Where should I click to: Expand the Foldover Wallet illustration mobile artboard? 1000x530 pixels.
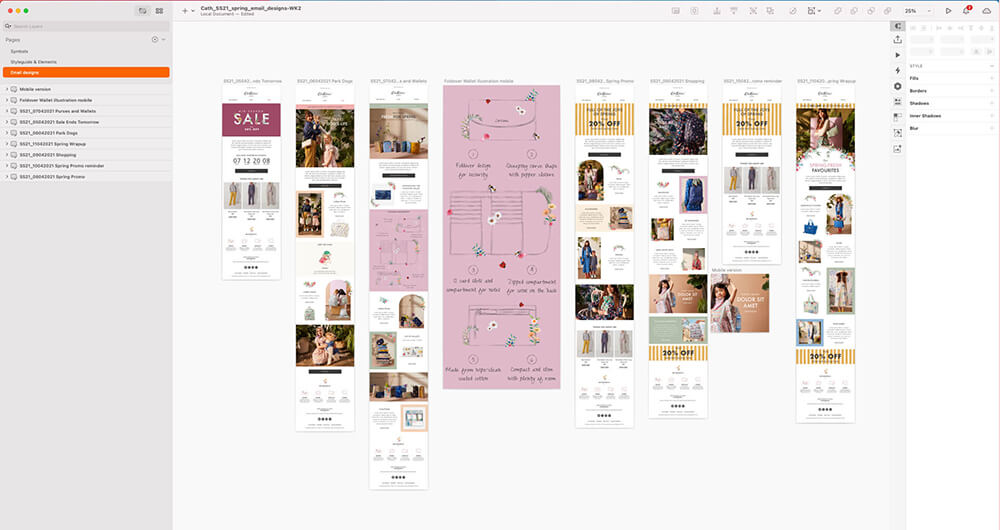point(7,100)
